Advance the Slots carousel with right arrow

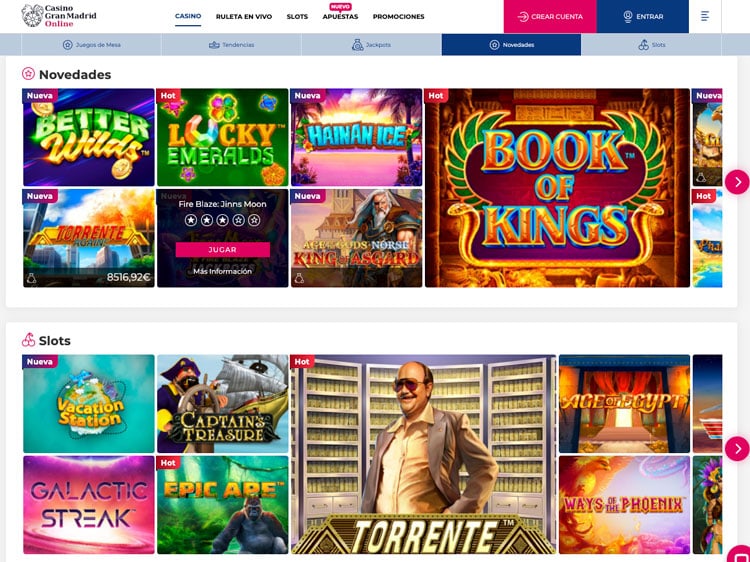(737, 449)
